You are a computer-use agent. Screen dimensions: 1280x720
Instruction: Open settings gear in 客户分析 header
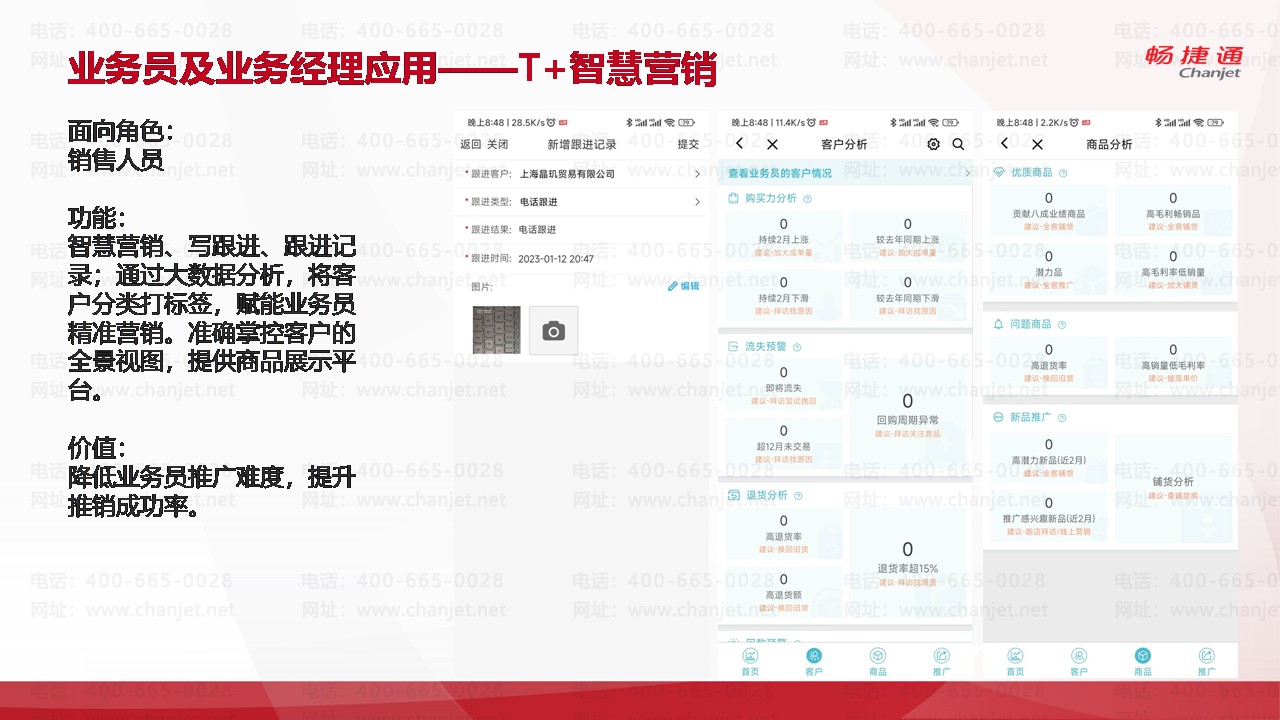coord(933,144)
